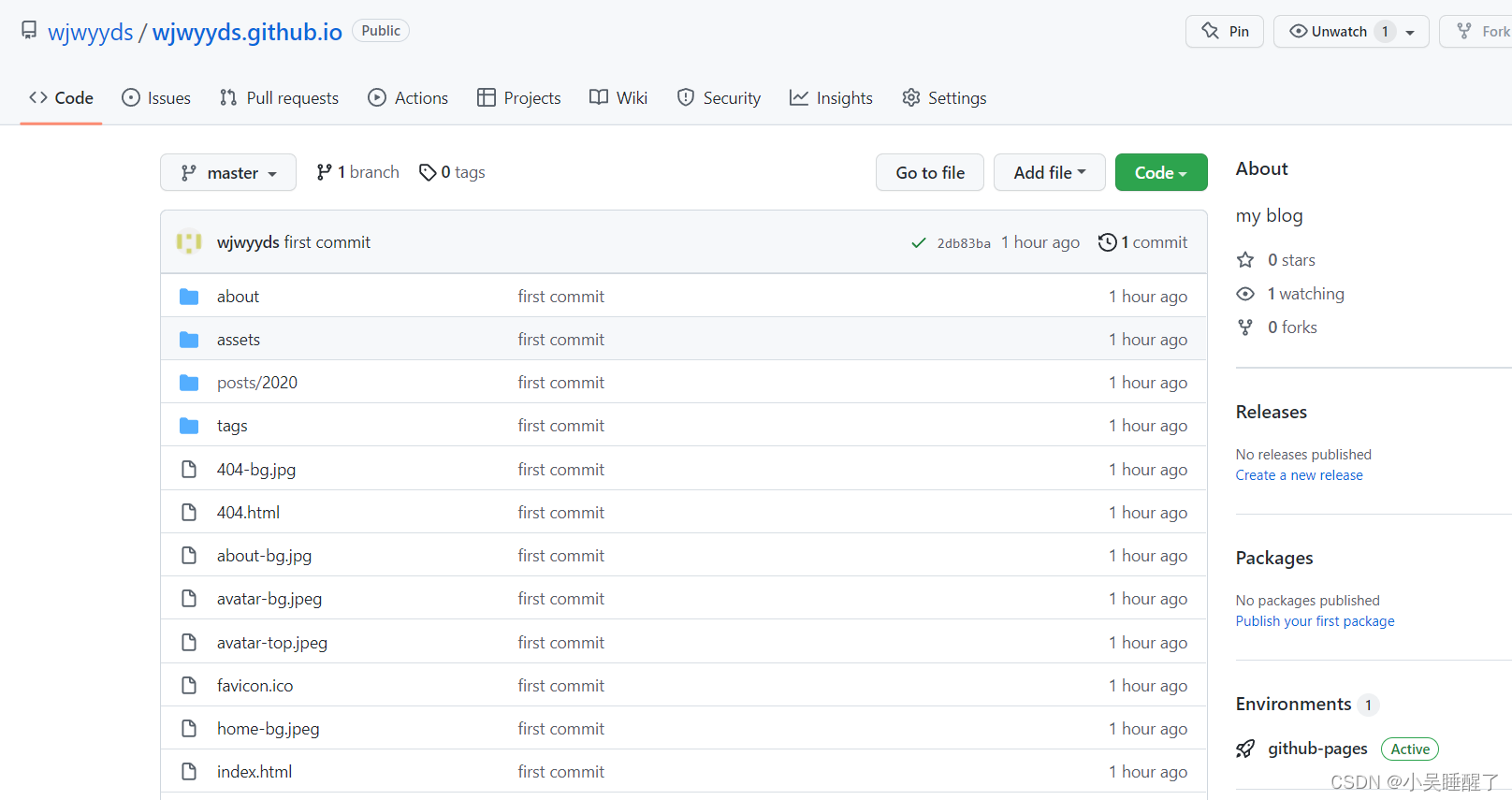Click Go to file button
The width and height of the screenshot is (1512, 800).
tap(930, 172)
